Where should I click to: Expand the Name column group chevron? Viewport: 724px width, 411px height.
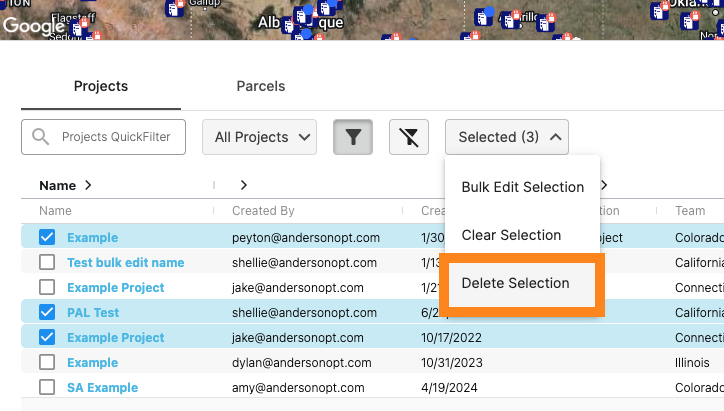point(88,185)
